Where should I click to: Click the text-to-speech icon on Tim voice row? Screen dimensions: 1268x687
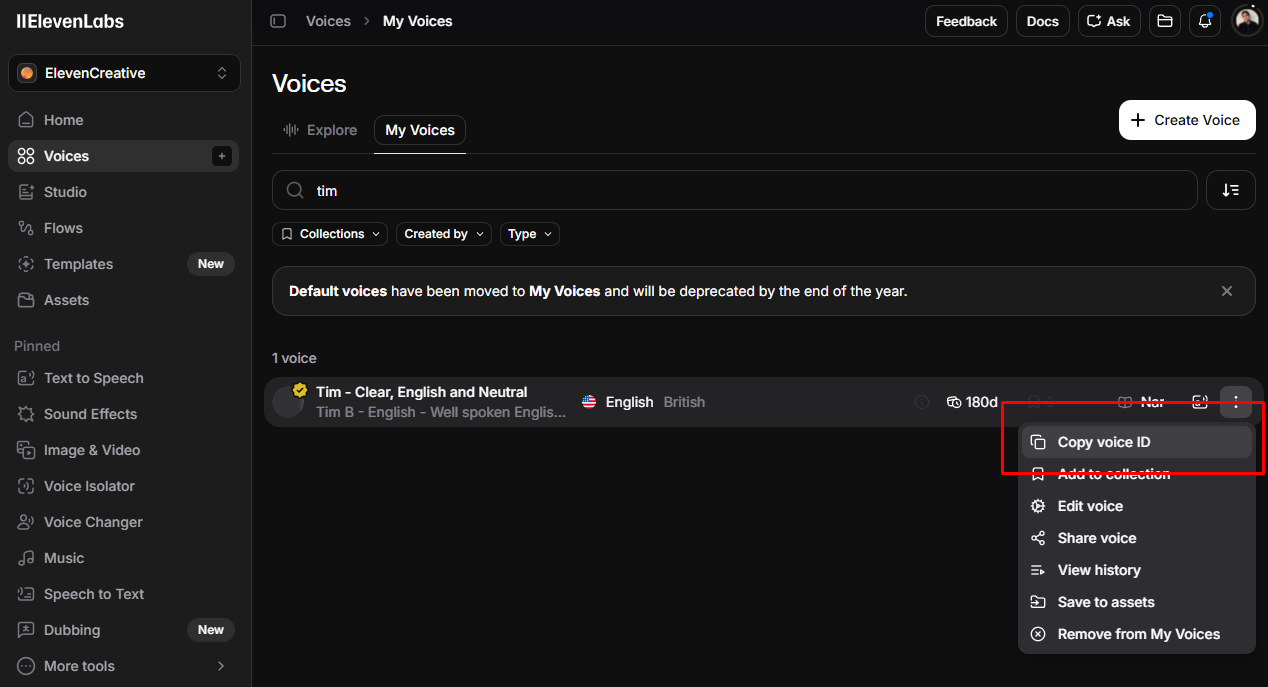(1200, 402)
